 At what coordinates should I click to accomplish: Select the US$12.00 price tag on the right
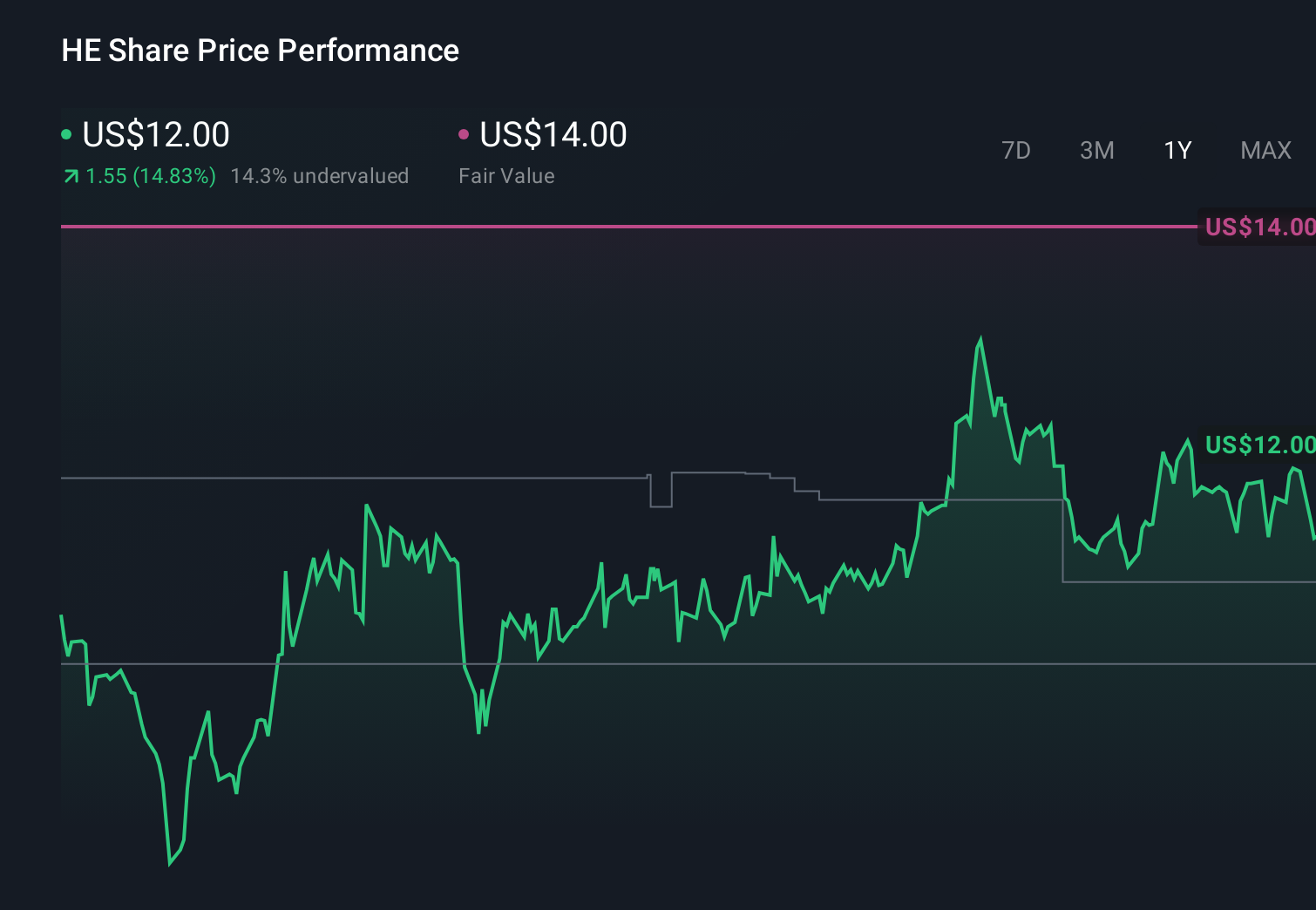coord(1258,444)
